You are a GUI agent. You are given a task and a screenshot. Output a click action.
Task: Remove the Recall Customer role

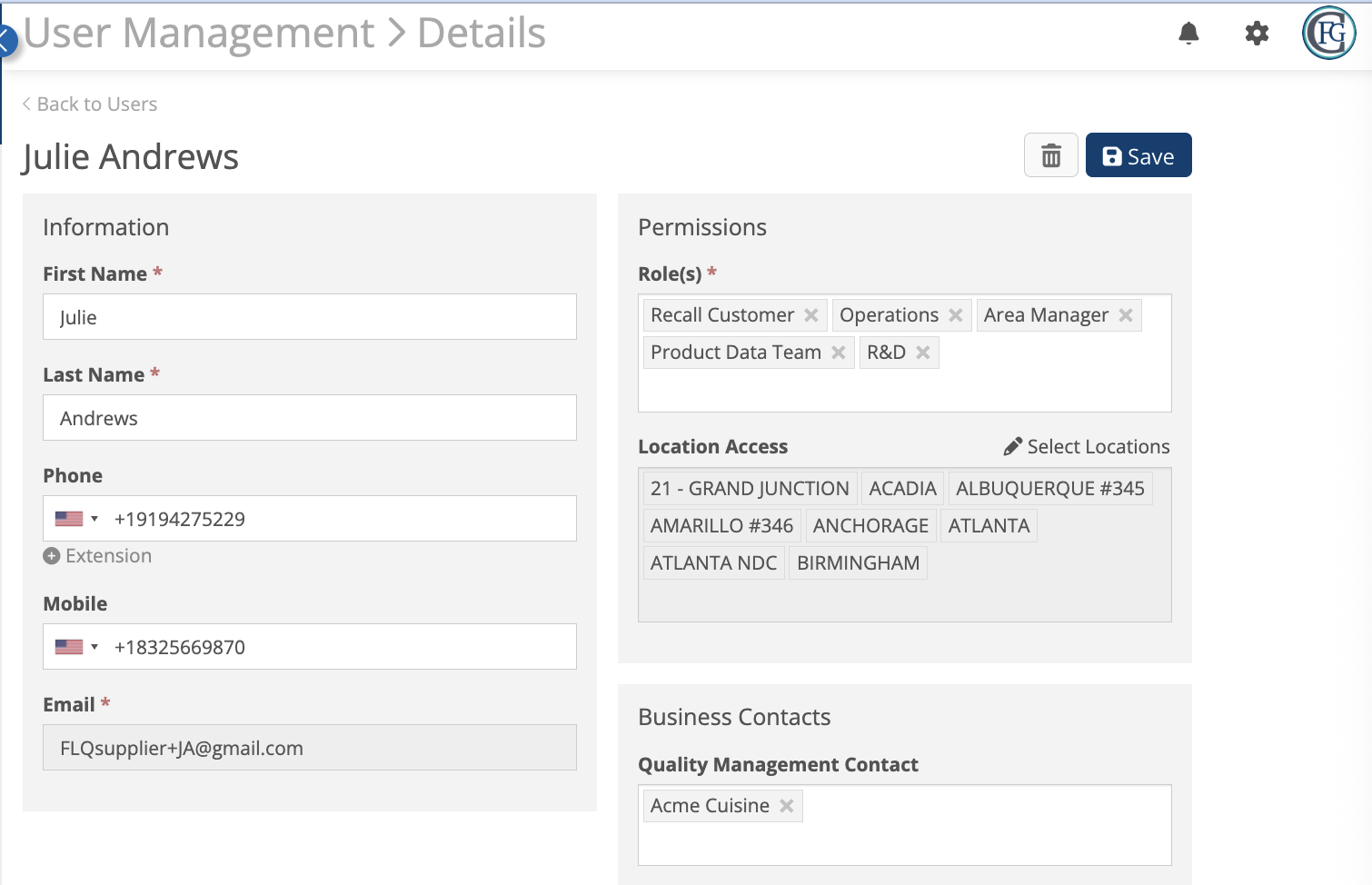click(811, 315)
